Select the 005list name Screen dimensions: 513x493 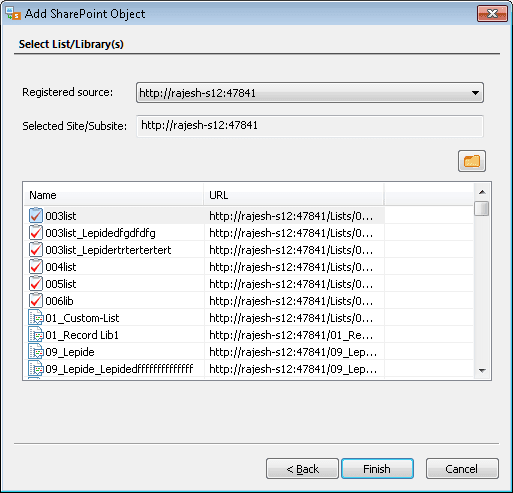click(x=61, y=284)
